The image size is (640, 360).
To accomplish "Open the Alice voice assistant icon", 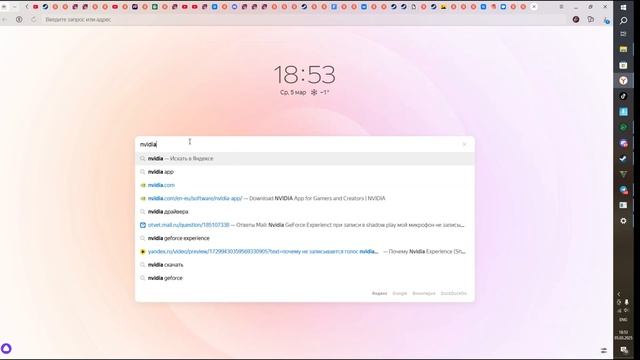I will pyautogui.click(x=6, y=349).
